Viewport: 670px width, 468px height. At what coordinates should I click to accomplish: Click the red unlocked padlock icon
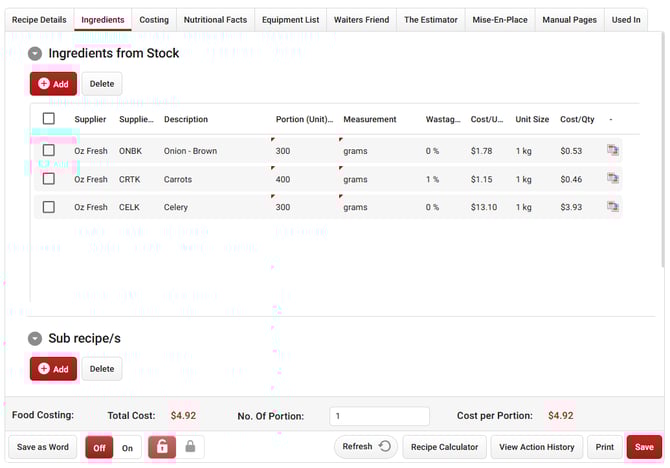[162, 447]
